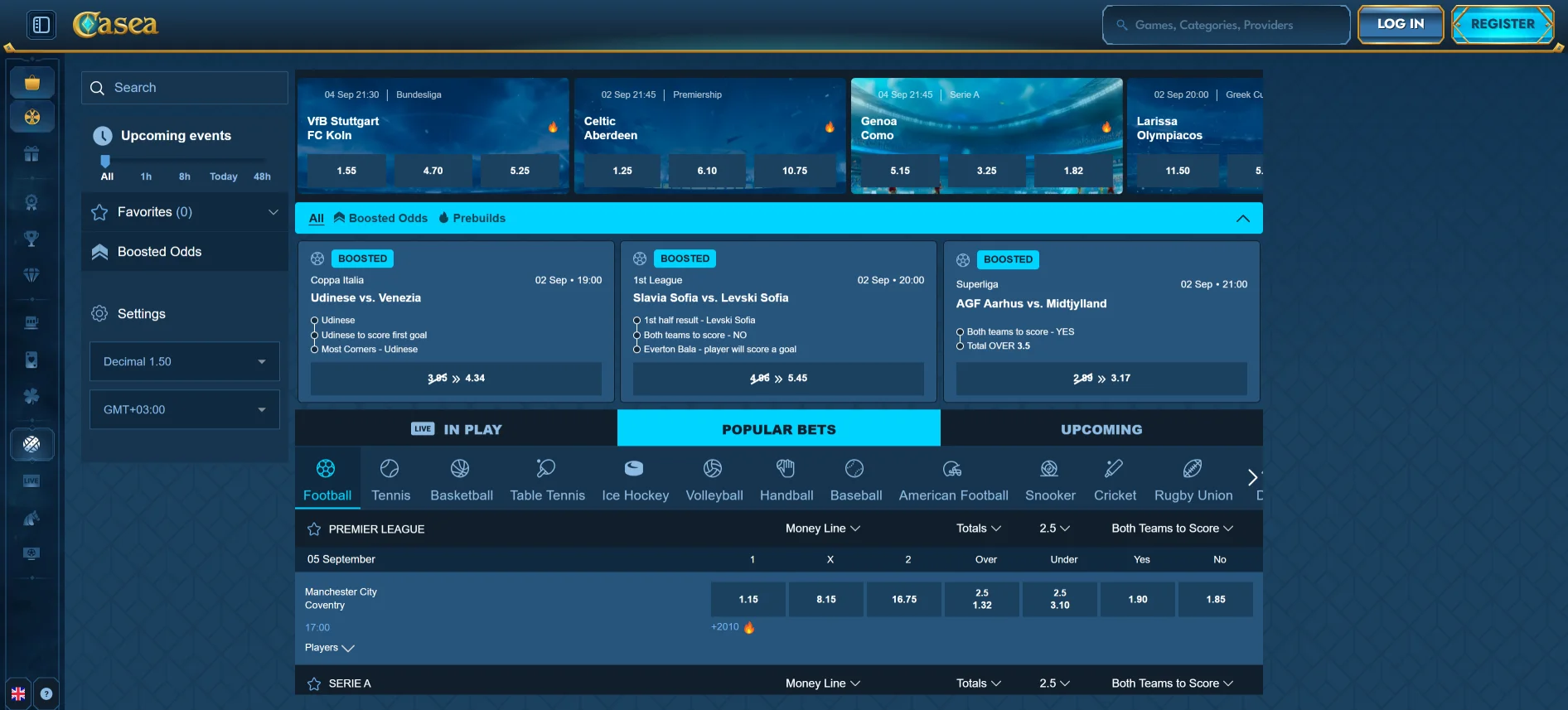Open Premier League 2.5 line dropdown

pos(1054,529)
